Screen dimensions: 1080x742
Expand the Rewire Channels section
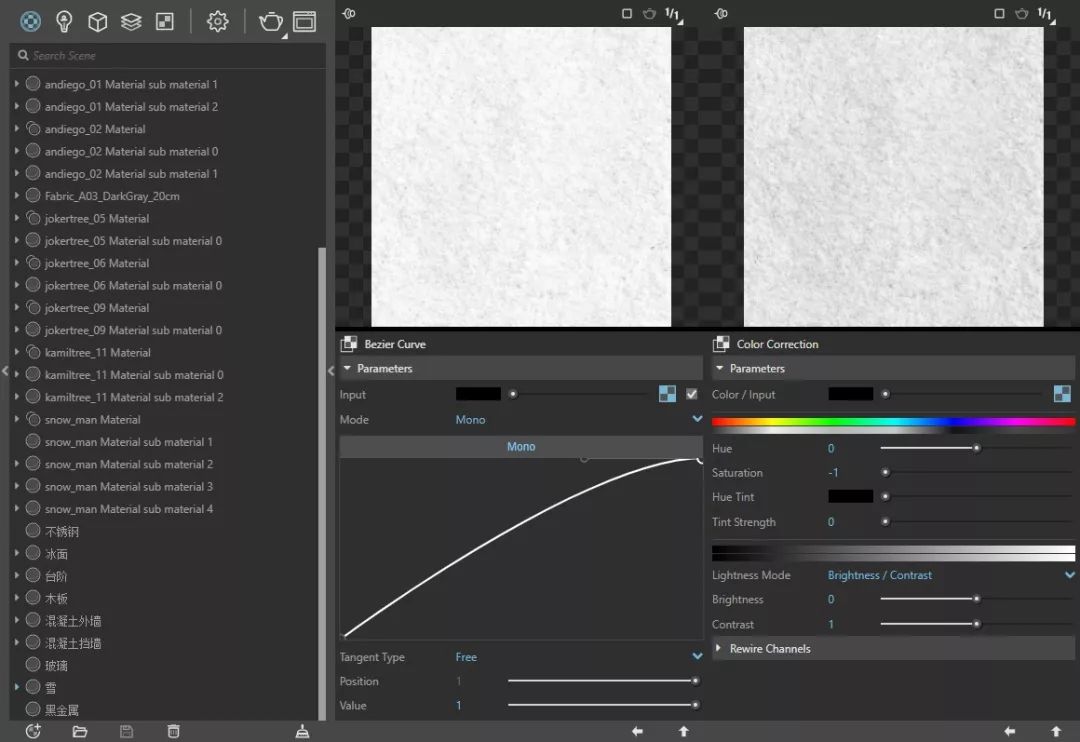pyautogui.click(x=770, y=649)
